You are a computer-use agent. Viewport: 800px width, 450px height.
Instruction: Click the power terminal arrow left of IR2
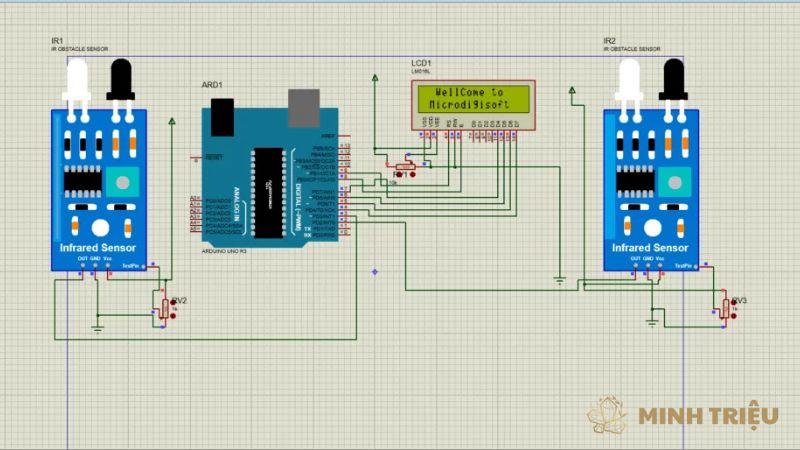click(572, 93)
